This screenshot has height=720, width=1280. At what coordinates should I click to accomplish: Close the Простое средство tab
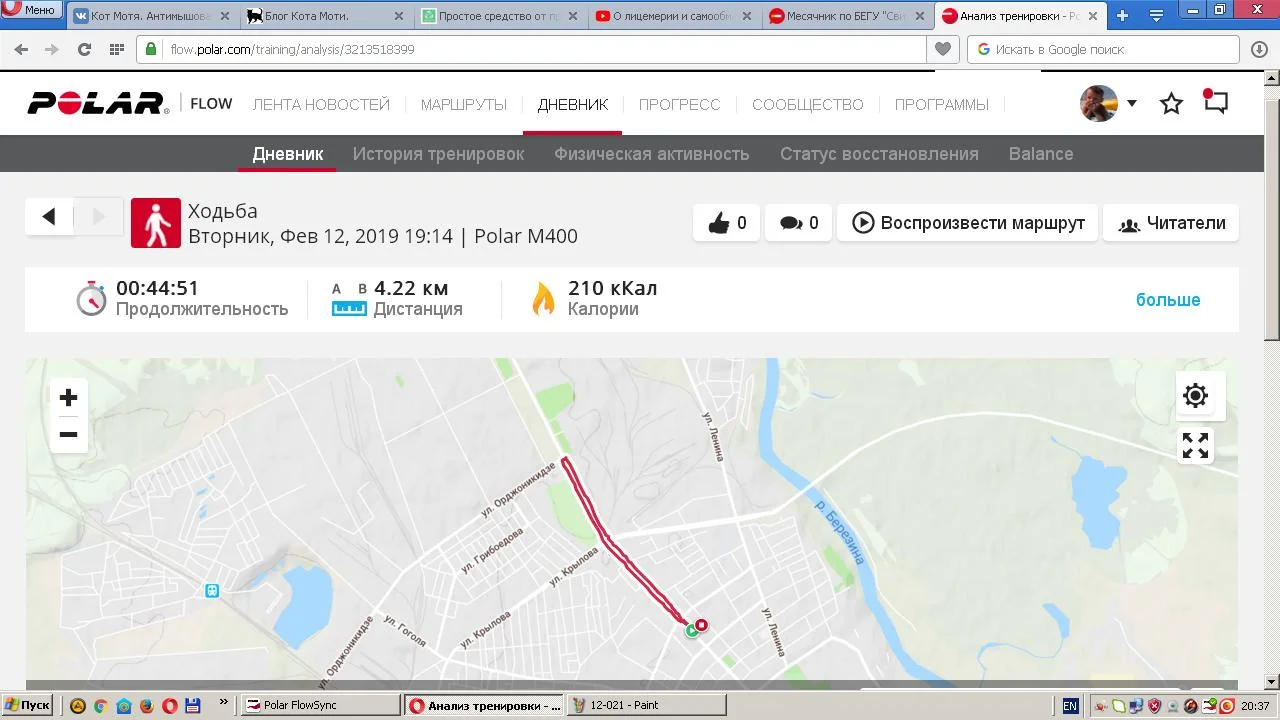573,16
